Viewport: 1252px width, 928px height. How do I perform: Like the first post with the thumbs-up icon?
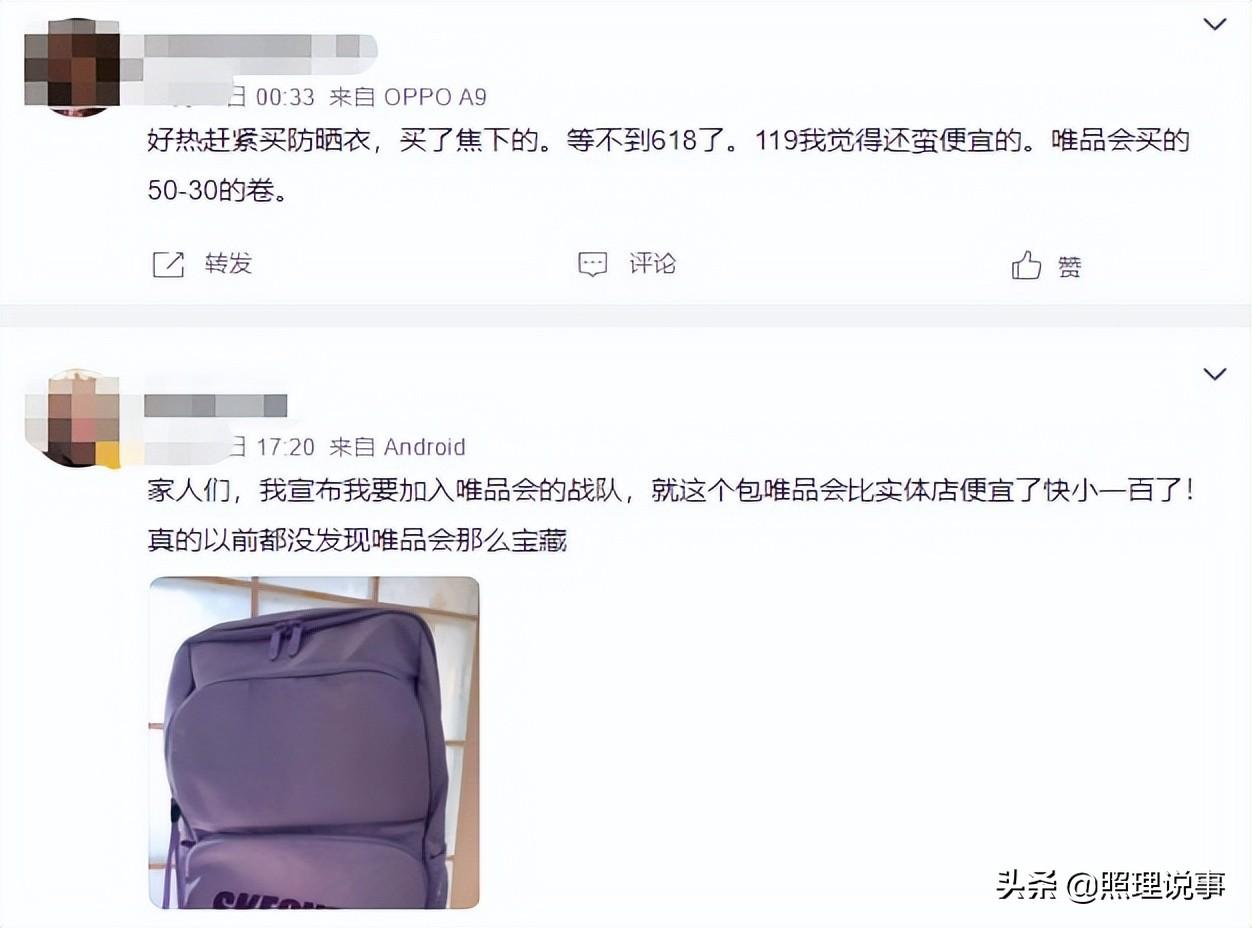click(x=1026, y=265)
